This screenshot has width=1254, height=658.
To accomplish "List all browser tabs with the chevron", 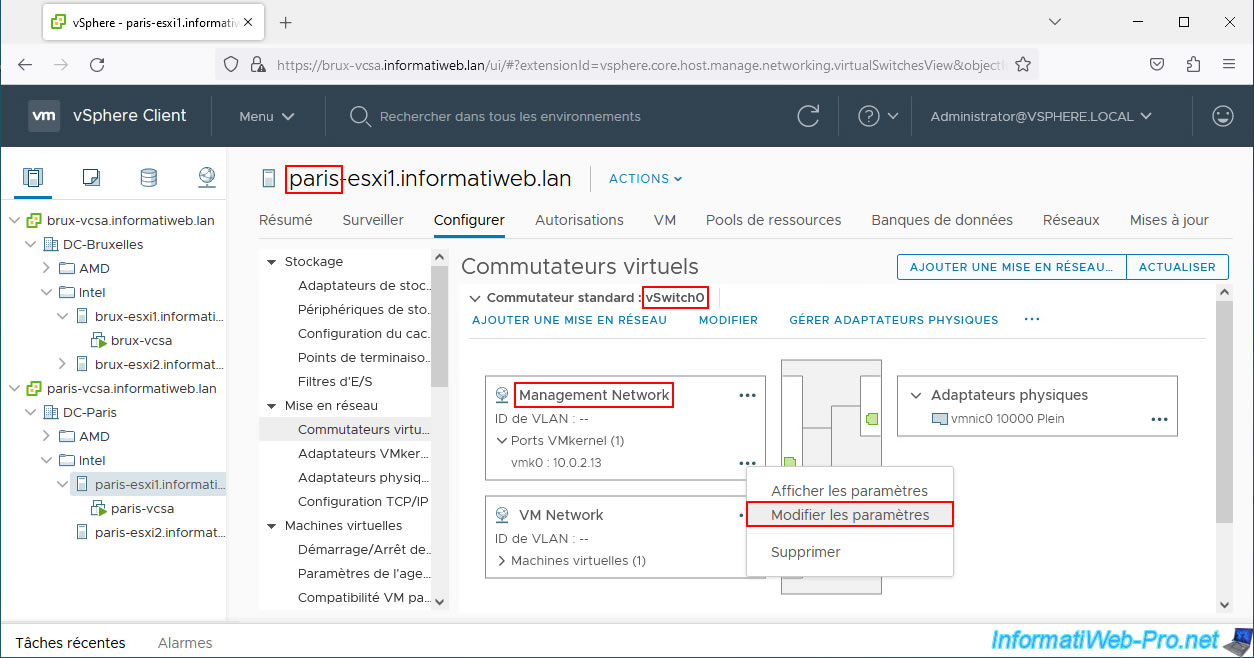I will click(1056, 22).
